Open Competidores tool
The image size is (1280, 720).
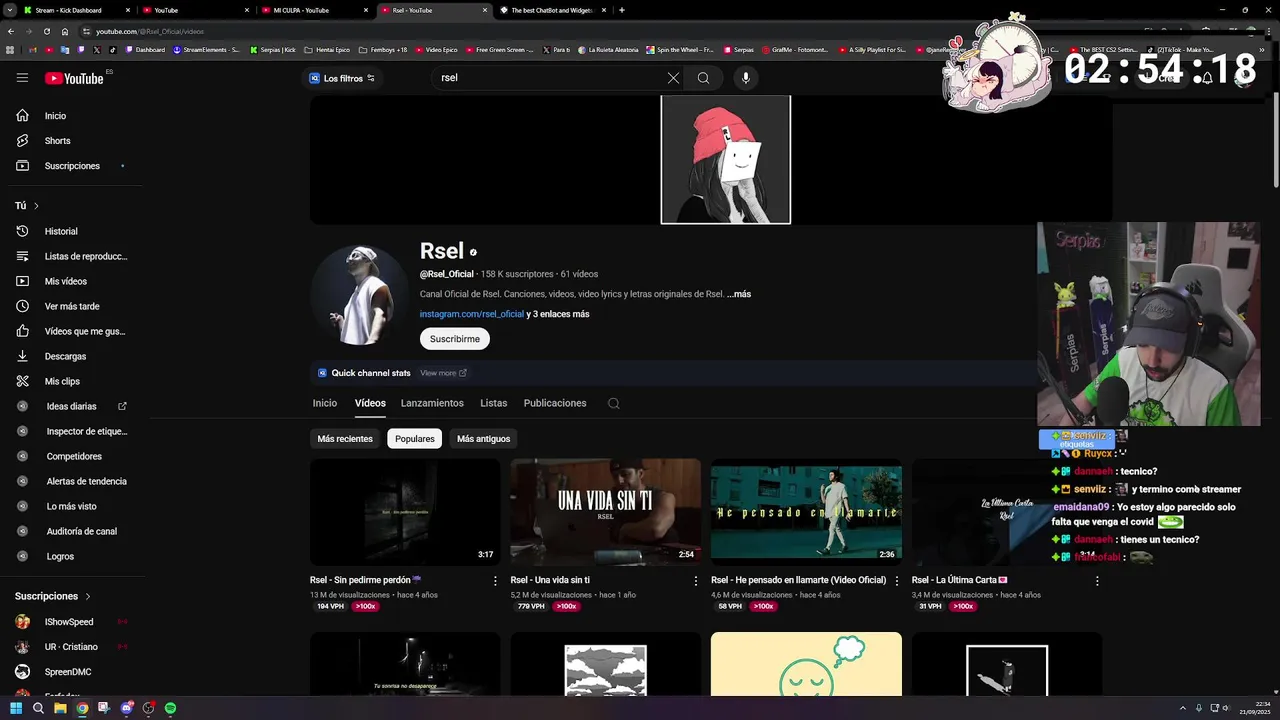click(x=75, y=456)
